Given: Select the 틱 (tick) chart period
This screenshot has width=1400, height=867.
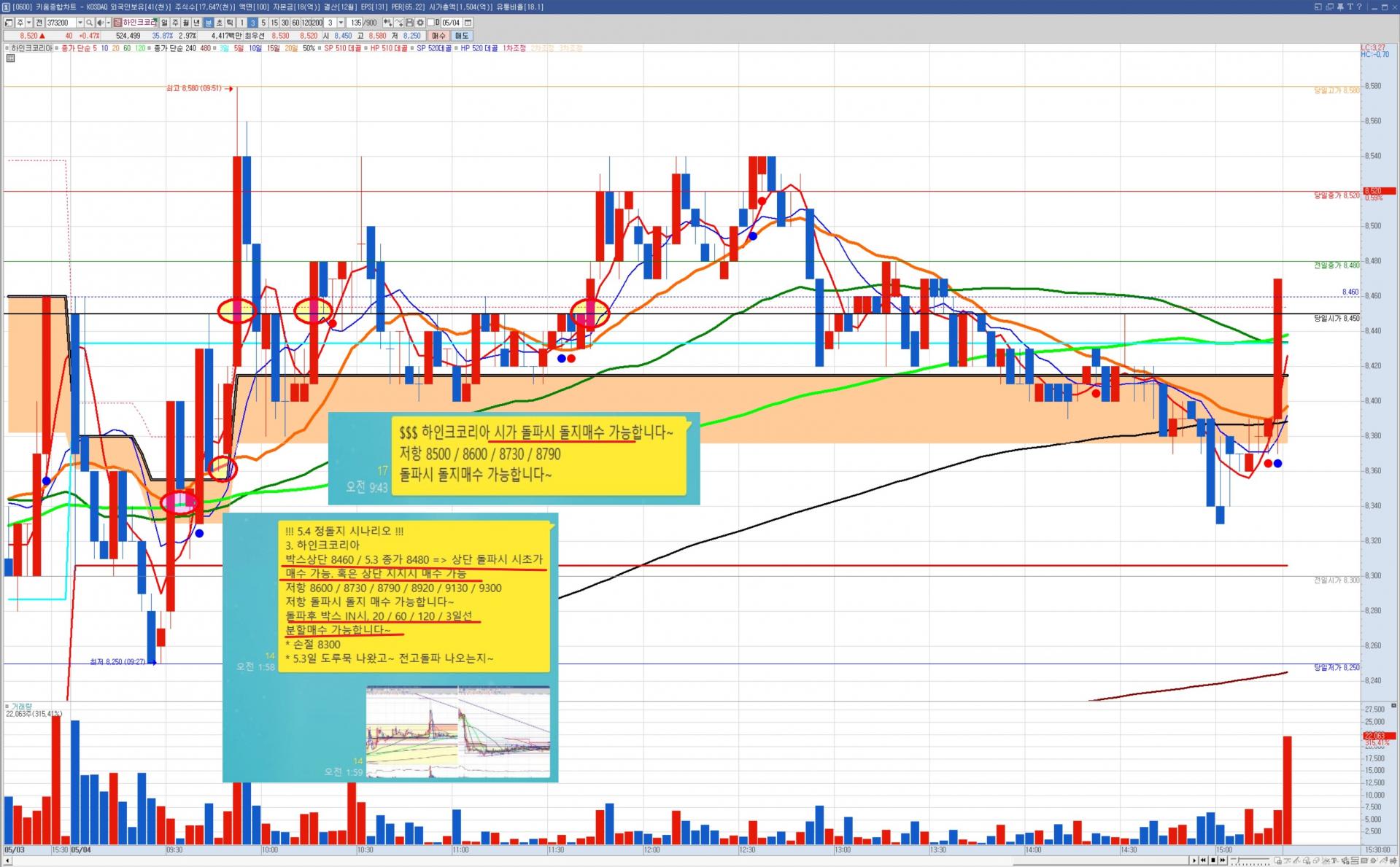Looking at the screenshot, I should click(x=231, y=23).
